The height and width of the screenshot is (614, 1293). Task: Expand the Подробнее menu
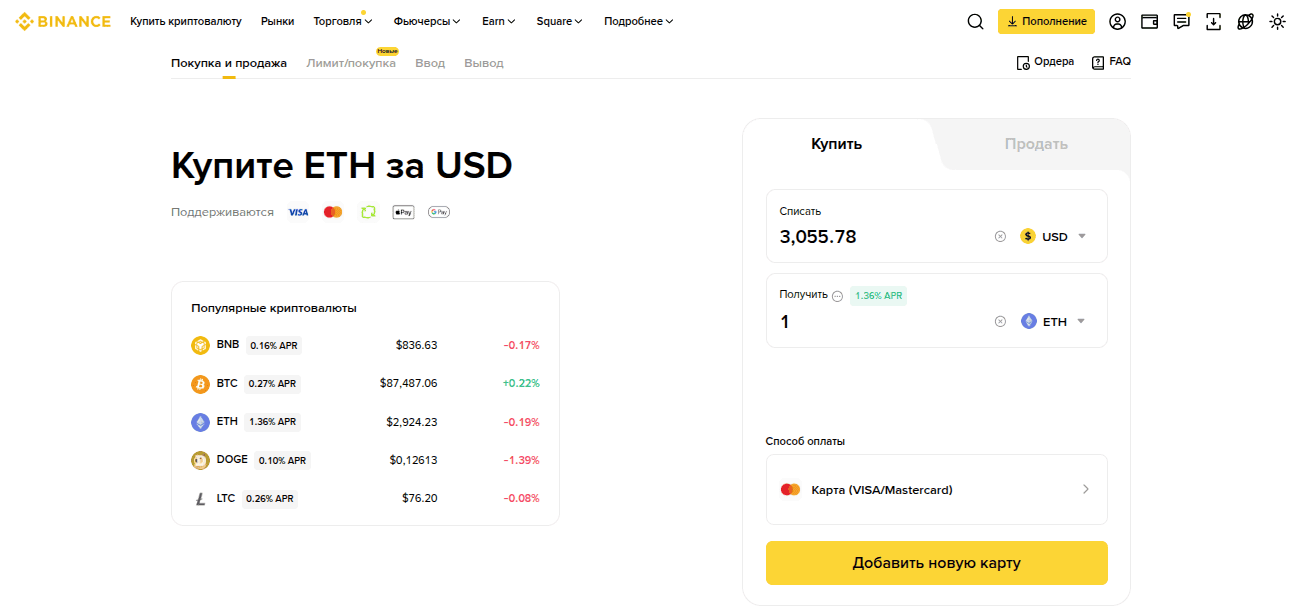pos(639,21)
